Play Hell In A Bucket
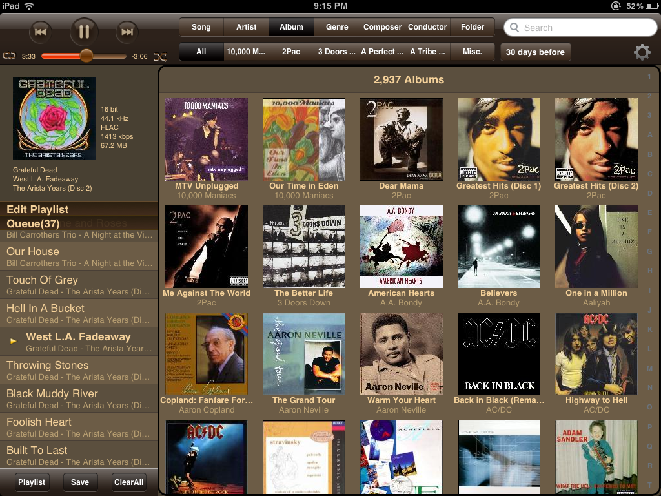The height and width of the screenshot is (496, 661). pyautogui.click(x=79, y=314)
